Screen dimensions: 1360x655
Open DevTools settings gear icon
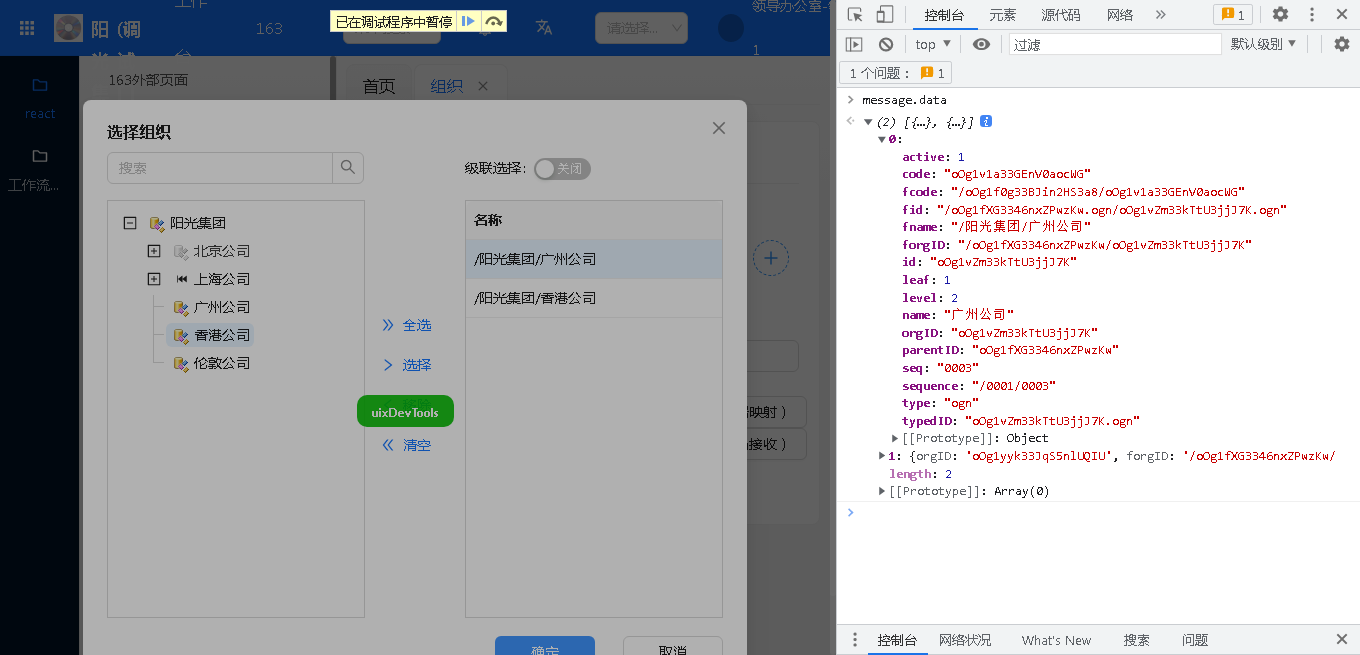point(1280,15)
